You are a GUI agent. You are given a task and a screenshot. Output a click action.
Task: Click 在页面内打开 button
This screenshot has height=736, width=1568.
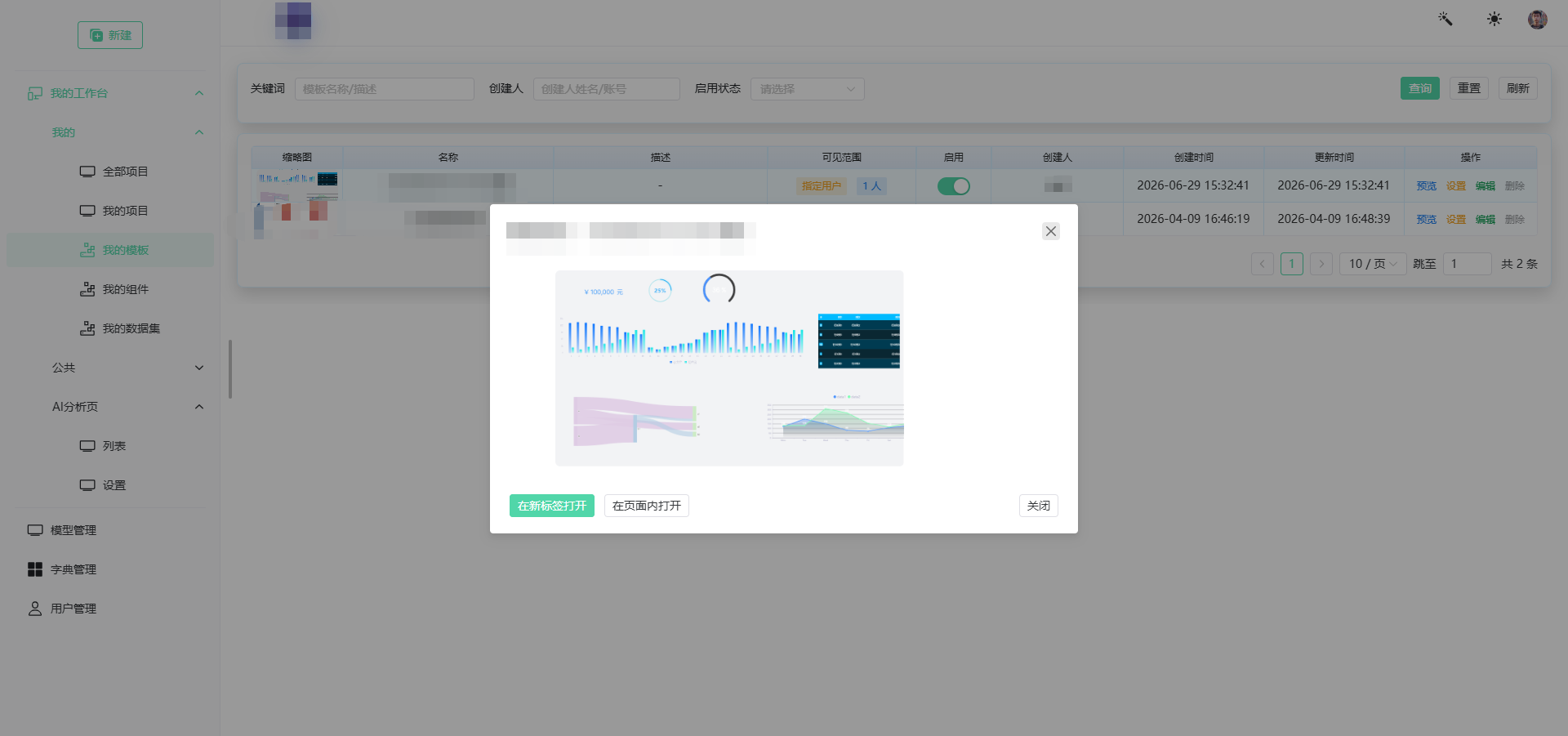coord(647,506)
